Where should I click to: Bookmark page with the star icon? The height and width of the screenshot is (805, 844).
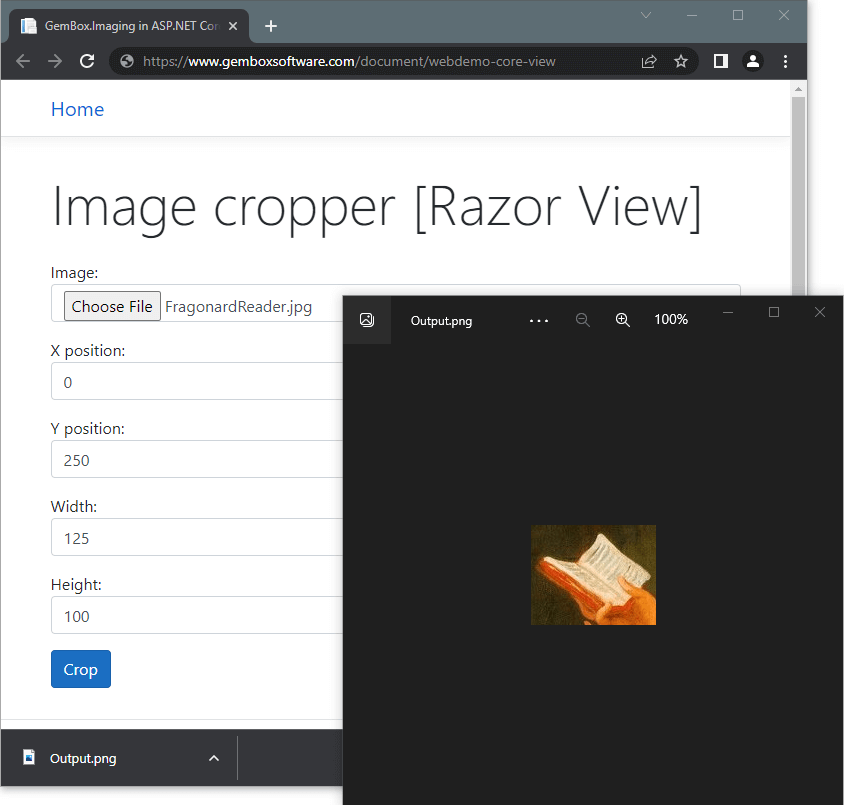coord(681,61)
